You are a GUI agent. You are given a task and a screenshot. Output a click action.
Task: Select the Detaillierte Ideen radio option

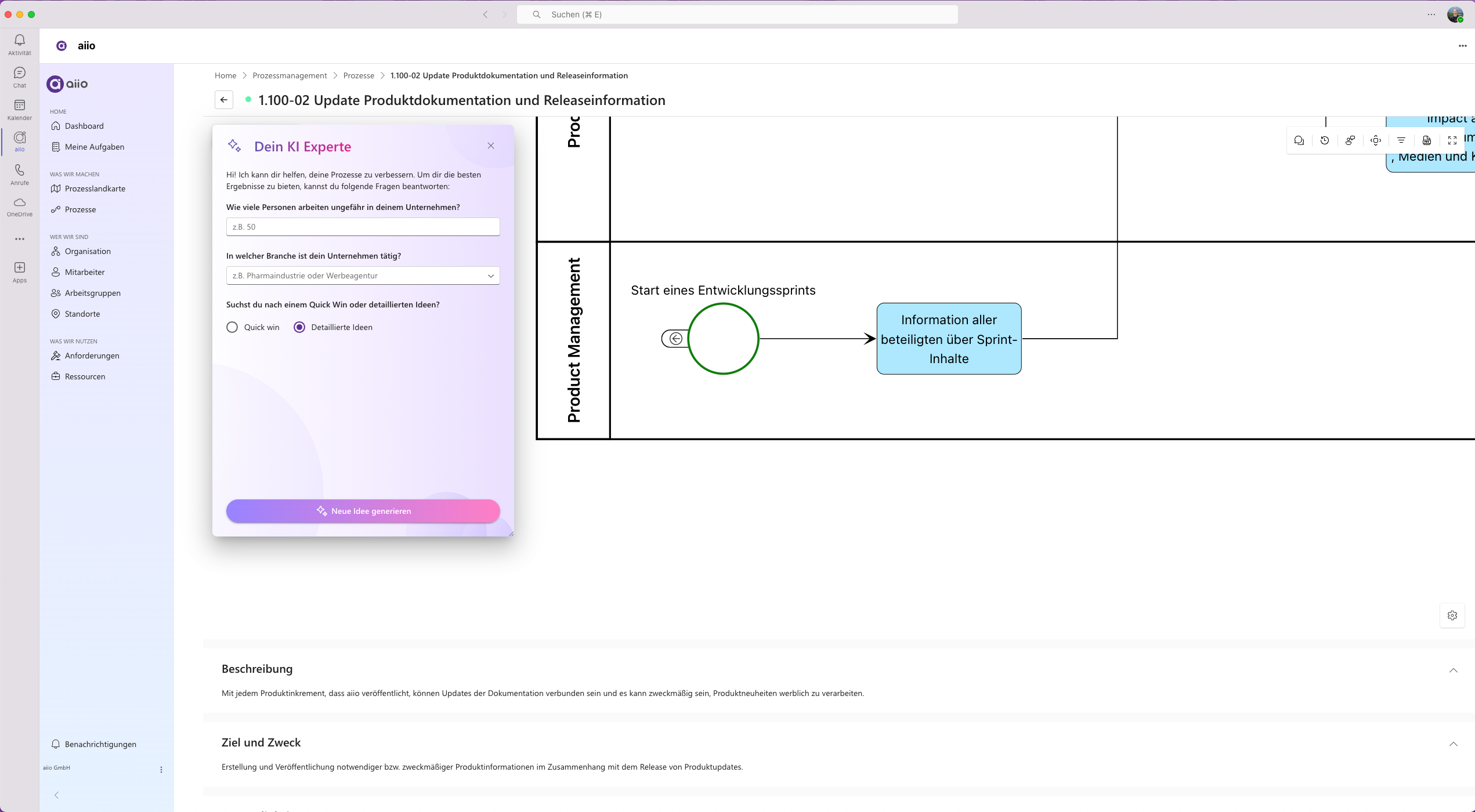pos(299,327)
